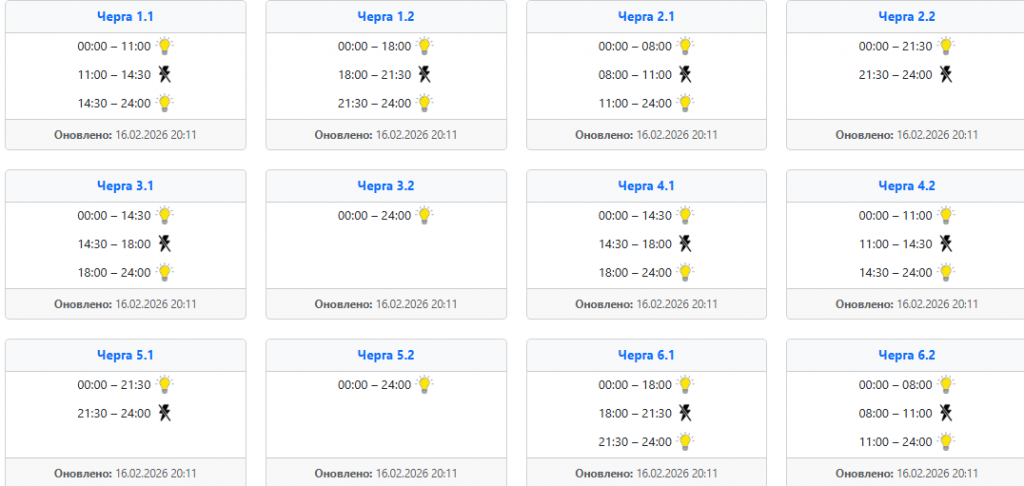The image size is (1024, 486).
Task: Click the 18:00 – 21:30 time slot in Черга 1.2
Action: point(374,74)
